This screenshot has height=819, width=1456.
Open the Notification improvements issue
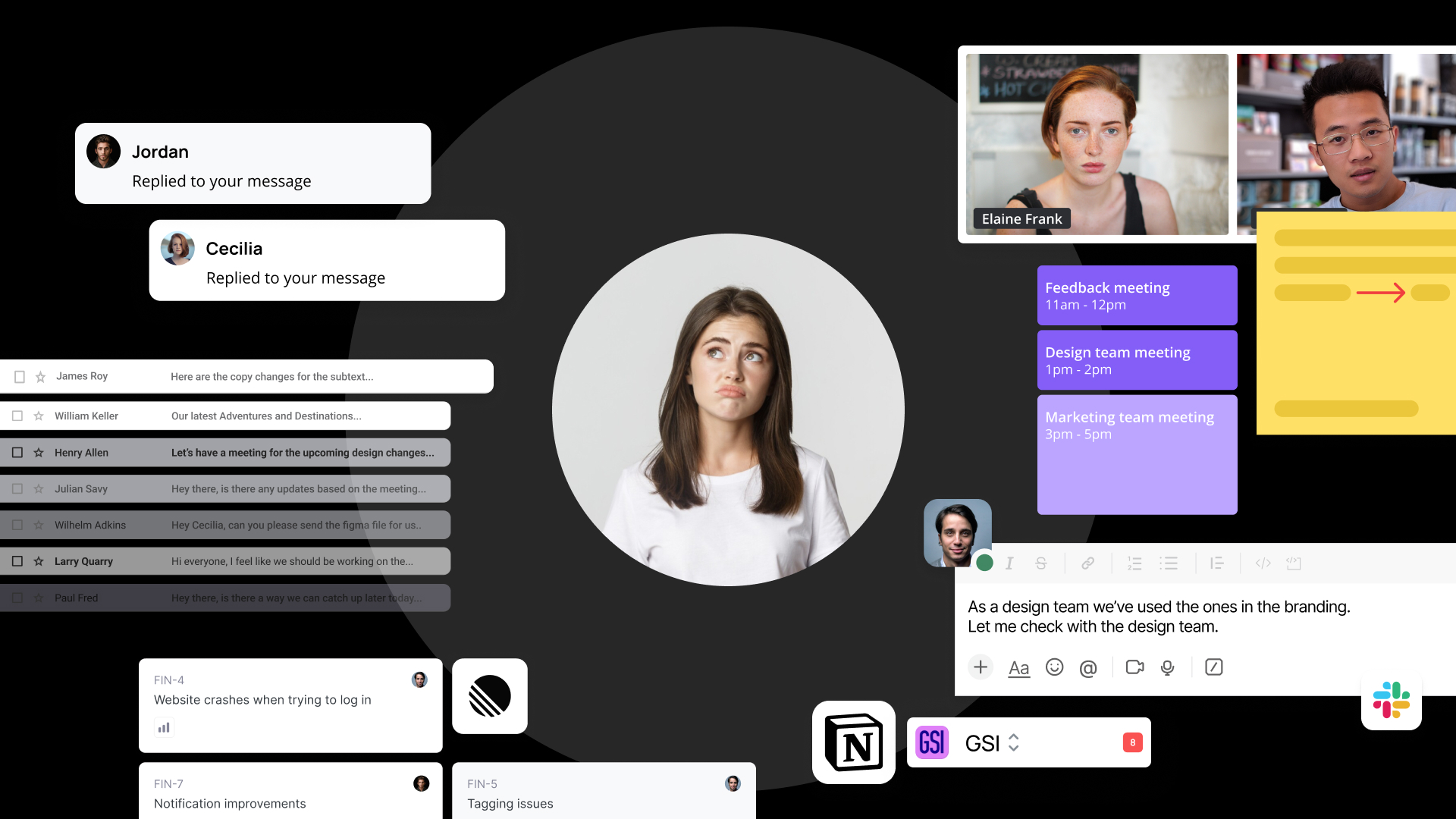290,791
